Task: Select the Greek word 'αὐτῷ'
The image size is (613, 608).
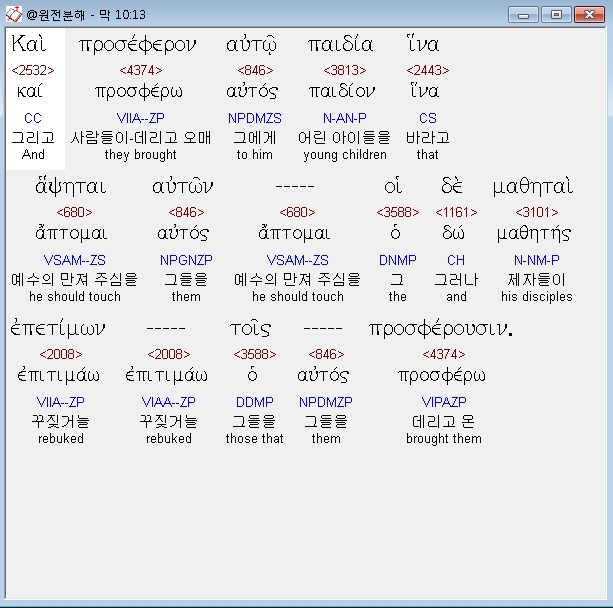Action: (251, 45)
